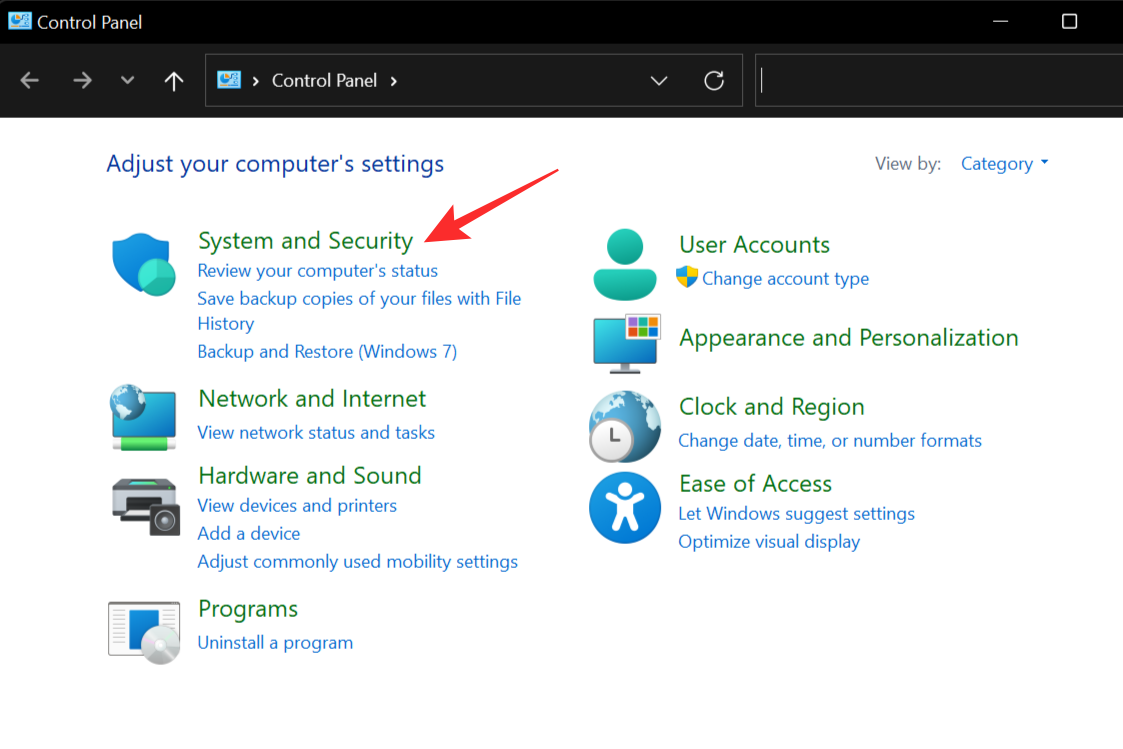Image resolution: width=1123 pixels, height=749 pixels.
Task: Click the User Accounts icon
Action: coord(625,264)
